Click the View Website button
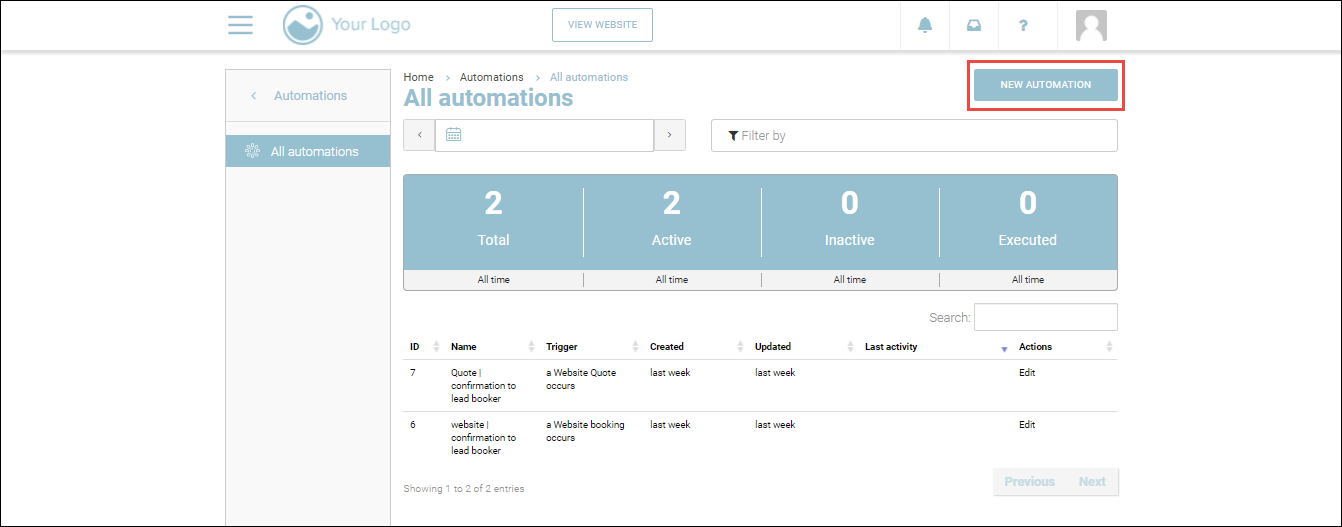This screenshot has height=527, width=1342. click(602, 25)
